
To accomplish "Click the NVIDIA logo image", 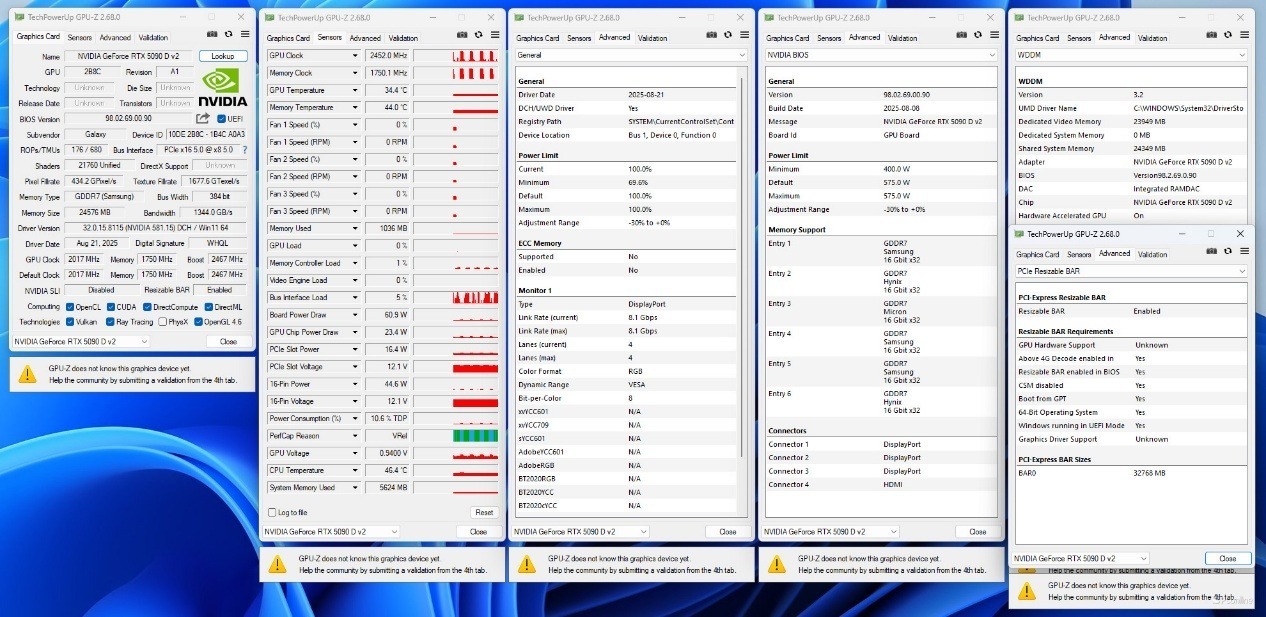I will 222,87.
